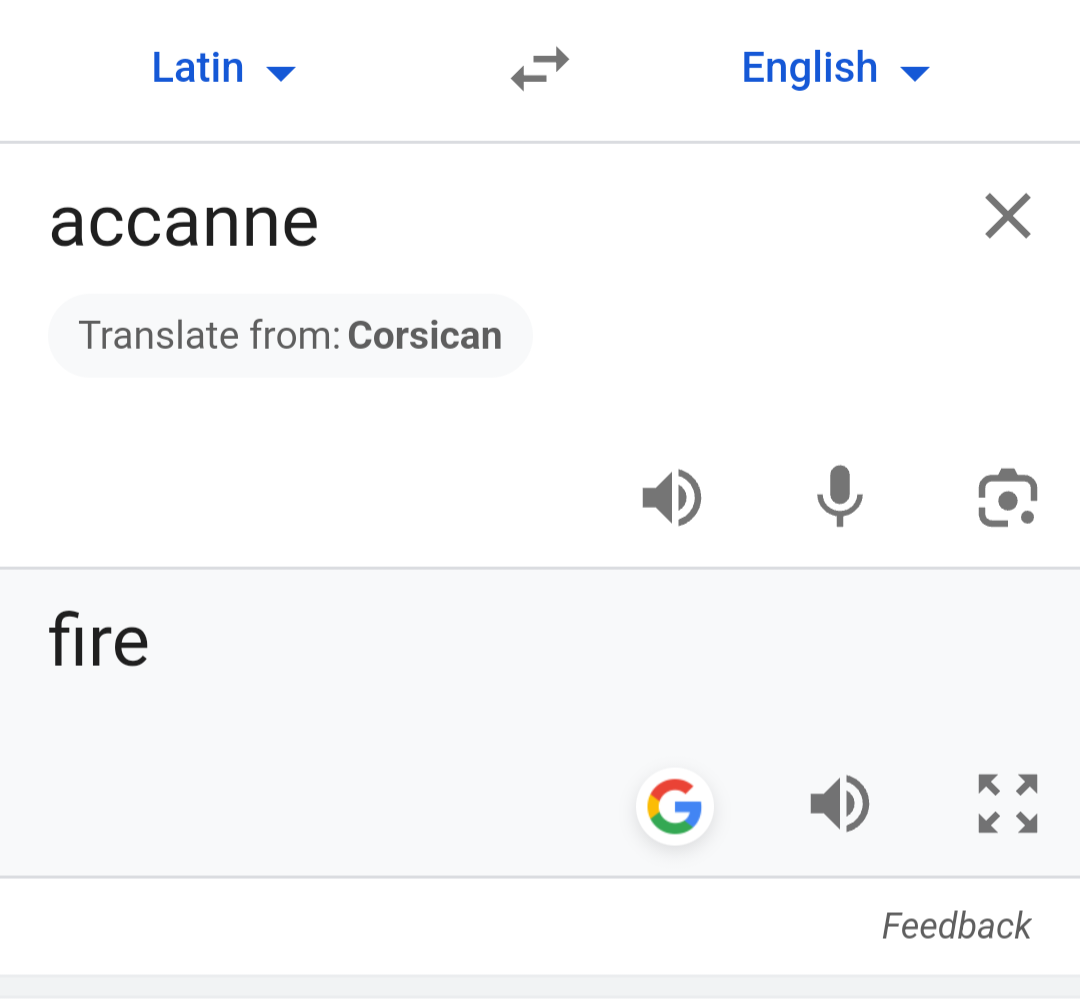Image resolution: width=1080 pixels, height=1000 pixels.
Task: Start voice input with the microphone
Action: [839, 497]
